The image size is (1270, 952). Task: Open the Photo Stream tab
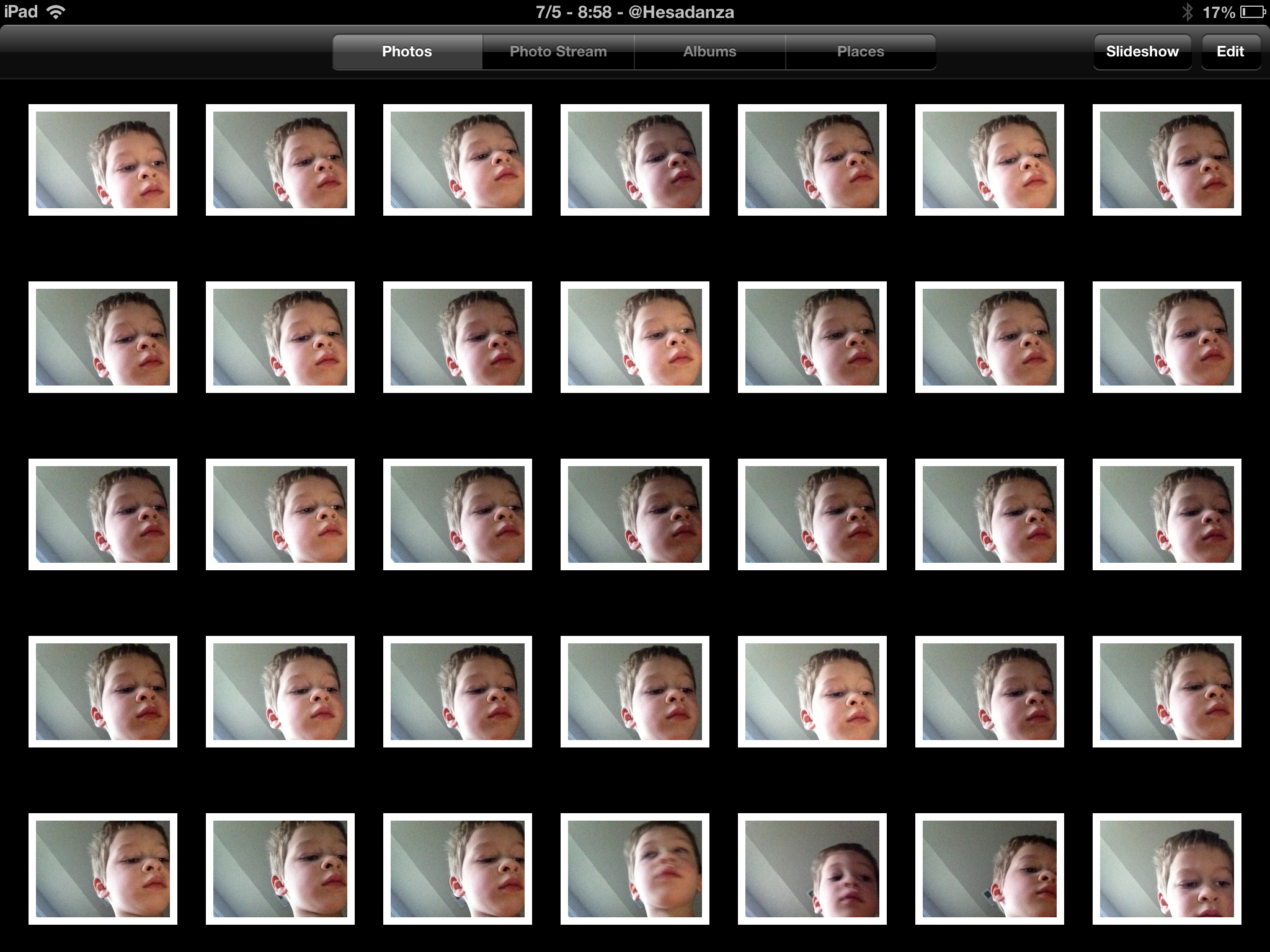coord(558,51)
